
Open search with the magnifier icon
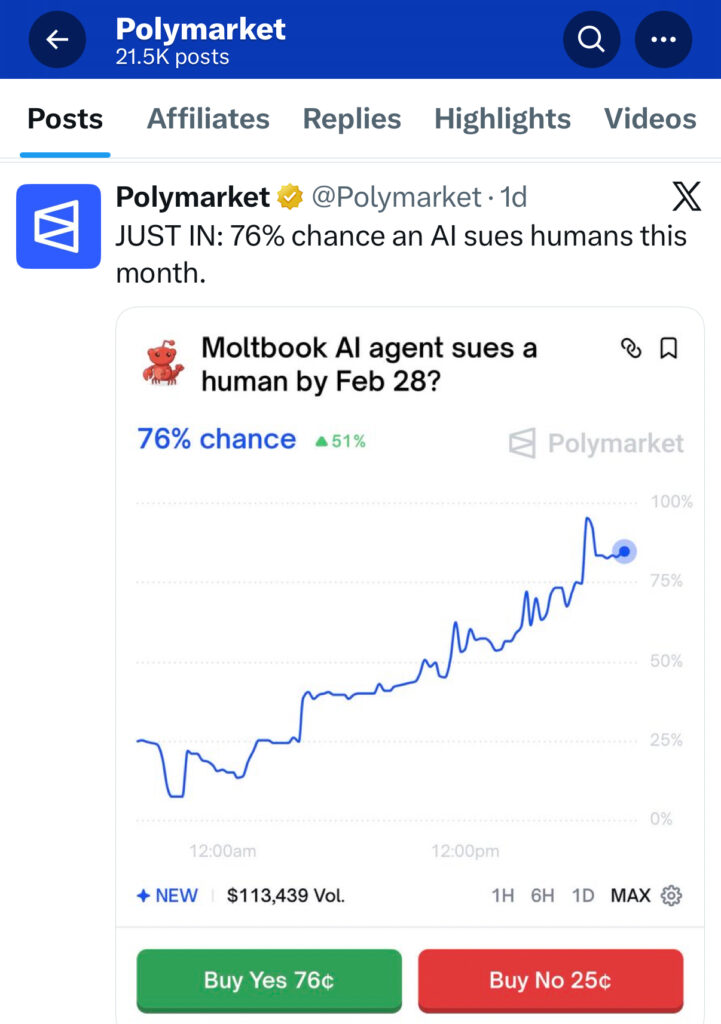click(591, 39)
